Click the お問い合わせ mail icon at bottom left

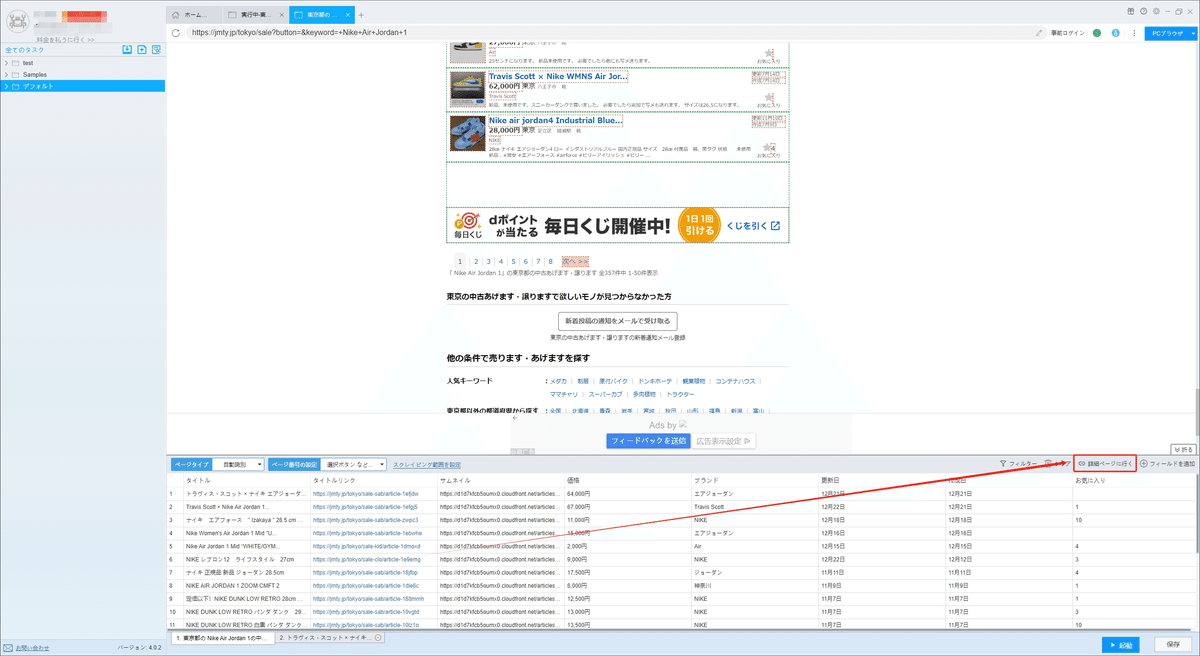(x=8, y=648)
